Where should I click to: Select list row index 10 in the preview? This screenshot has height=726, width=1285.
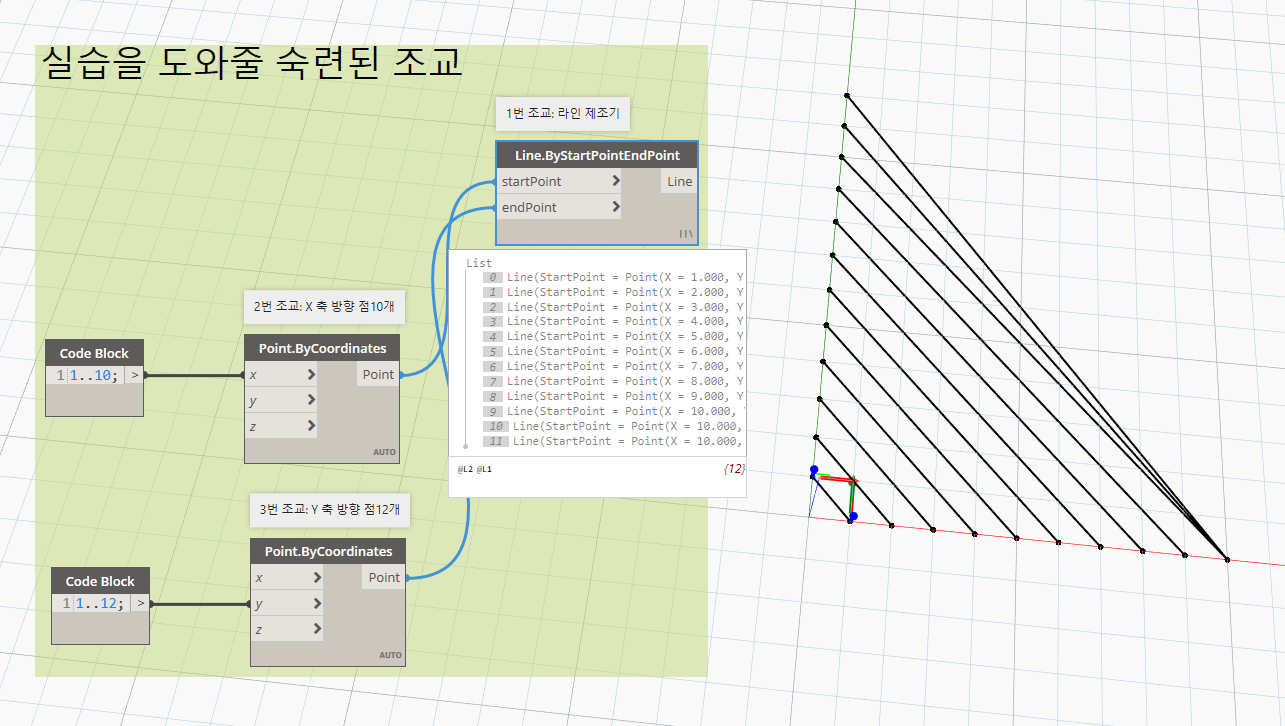click(x=614, y=426)
